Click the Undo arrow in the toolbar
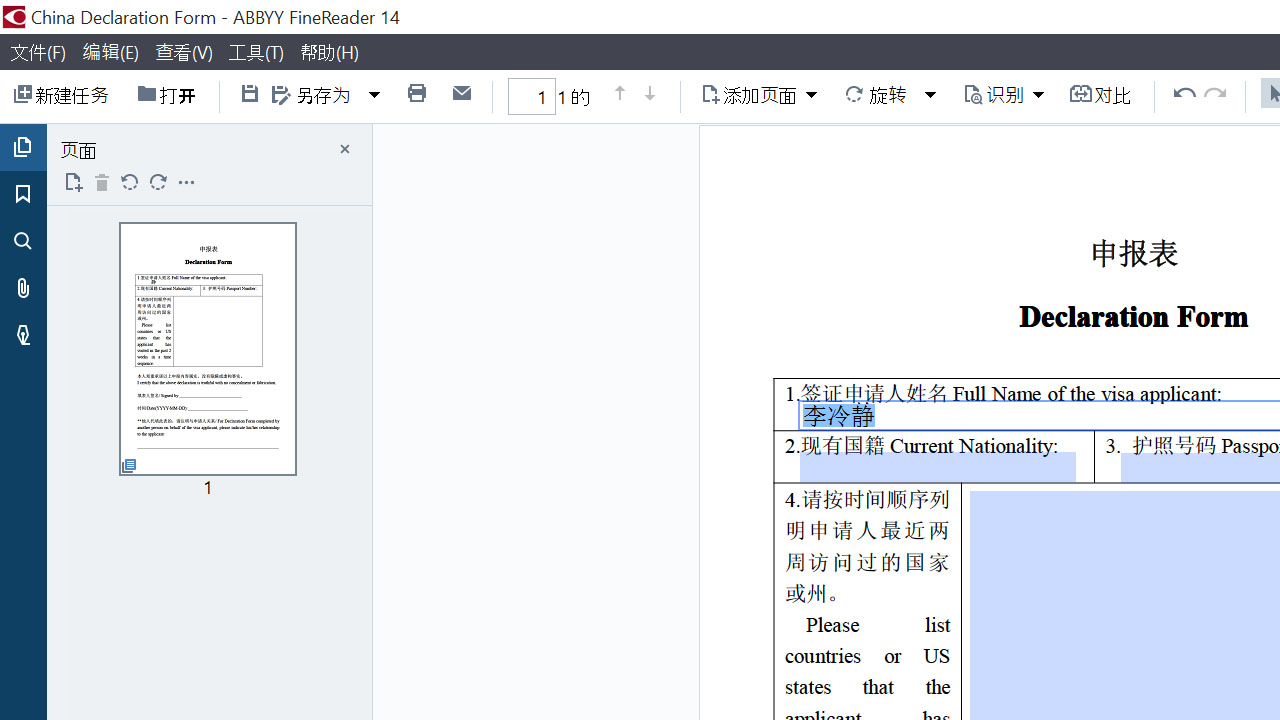 coord(1183,93)
